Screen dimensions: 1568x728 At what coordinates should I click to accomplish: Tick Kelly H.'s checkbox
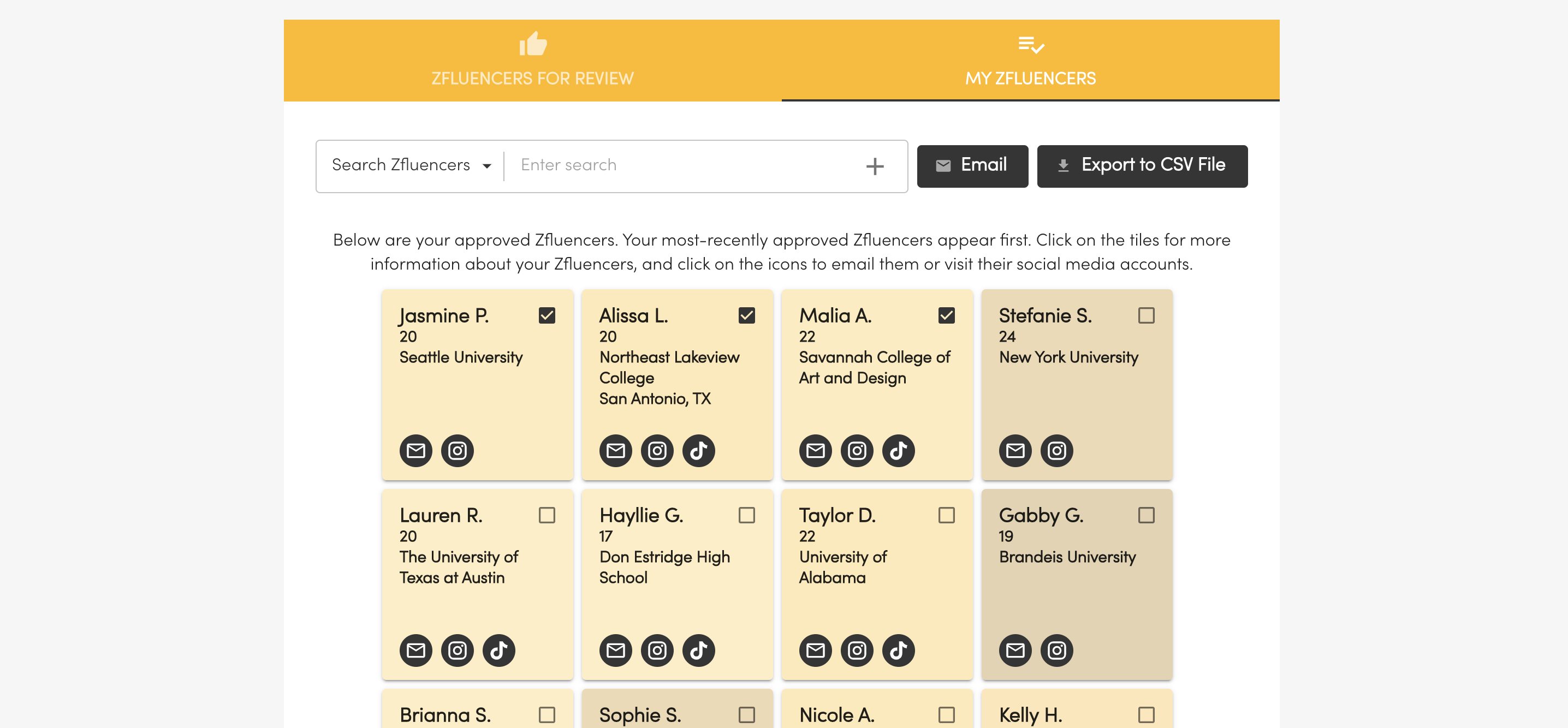coord(1145,714)
